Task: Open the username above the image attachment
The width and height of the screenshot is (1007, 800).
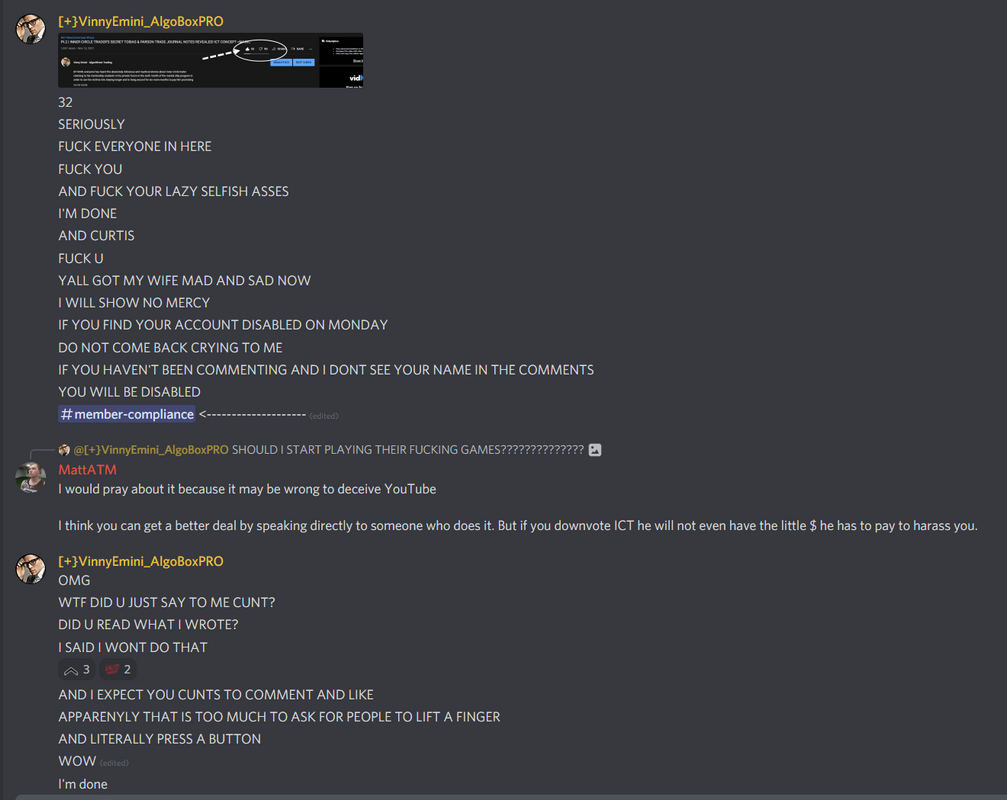Action: coord(141,21)
